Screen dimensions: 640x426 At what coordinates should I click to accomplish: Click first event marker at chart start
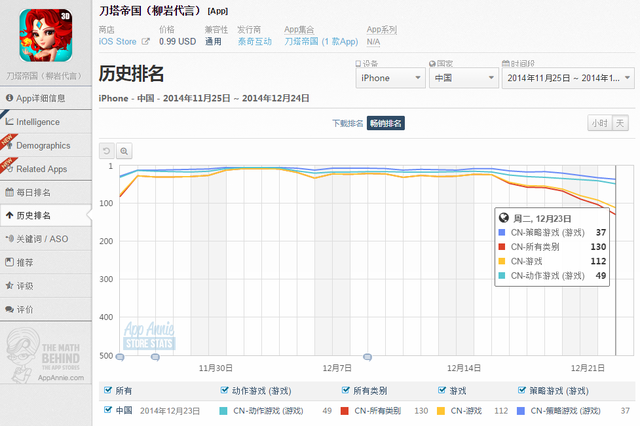click(x=120, y=357)
